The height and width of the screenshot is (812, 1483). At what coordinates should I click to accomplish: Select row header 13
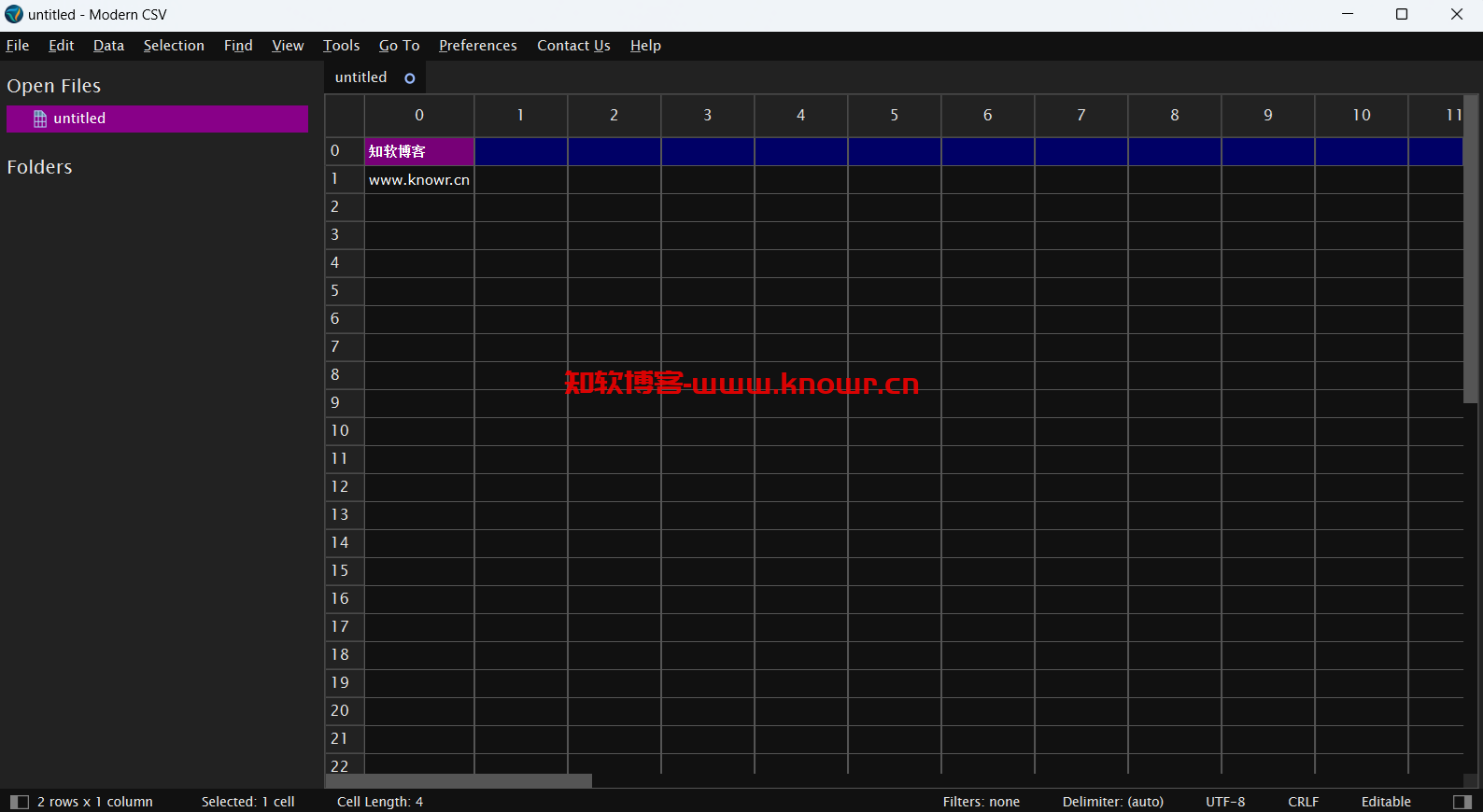(345, 515)
